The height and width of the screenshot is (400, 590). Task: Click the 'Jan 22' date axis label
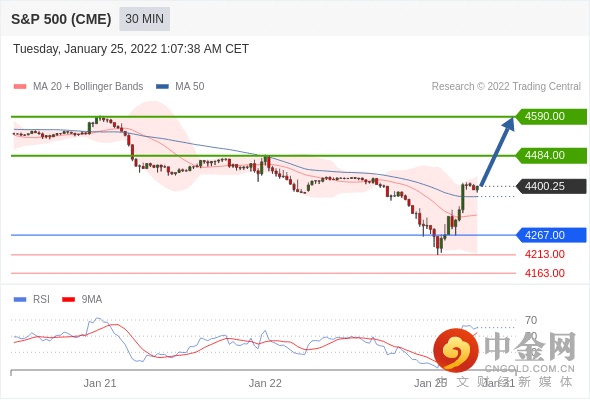tap(265, 383)
